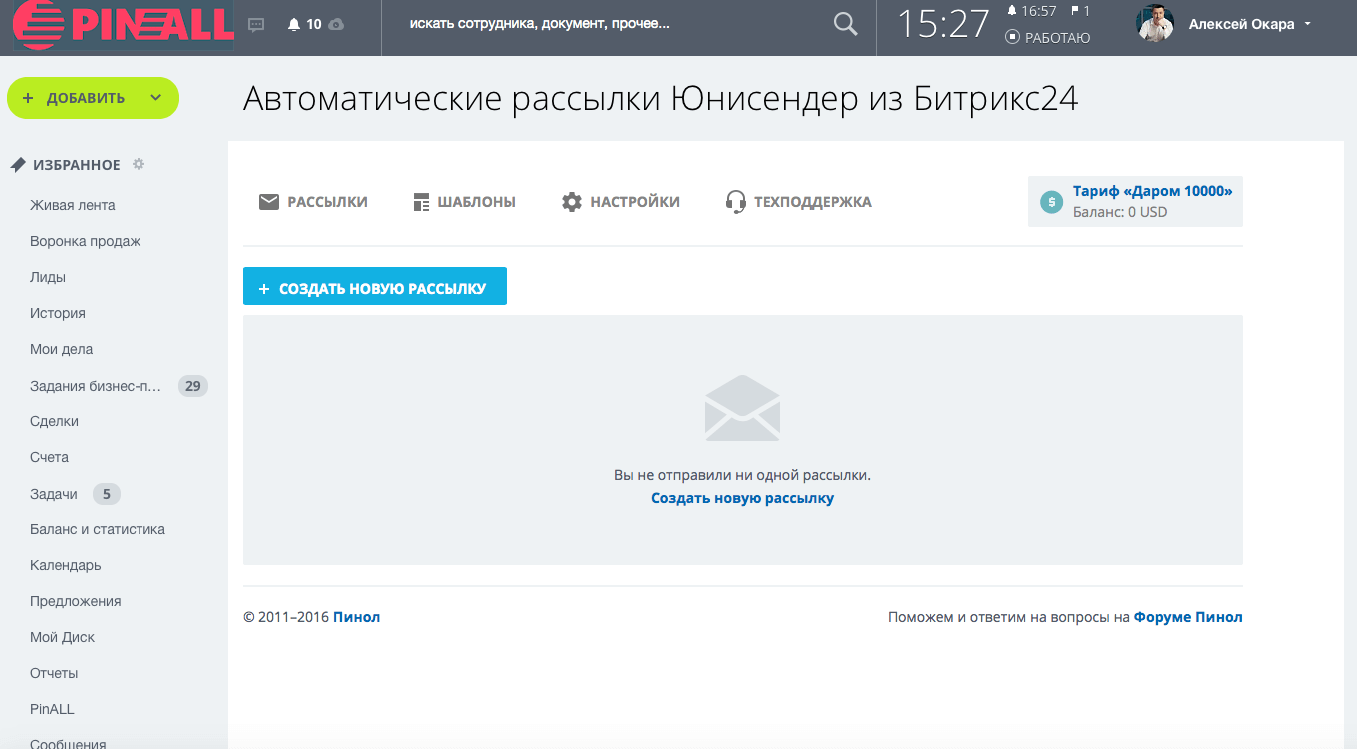Switch to the Шаблоны tab
Screen dimensions: 1357x749
464,202
